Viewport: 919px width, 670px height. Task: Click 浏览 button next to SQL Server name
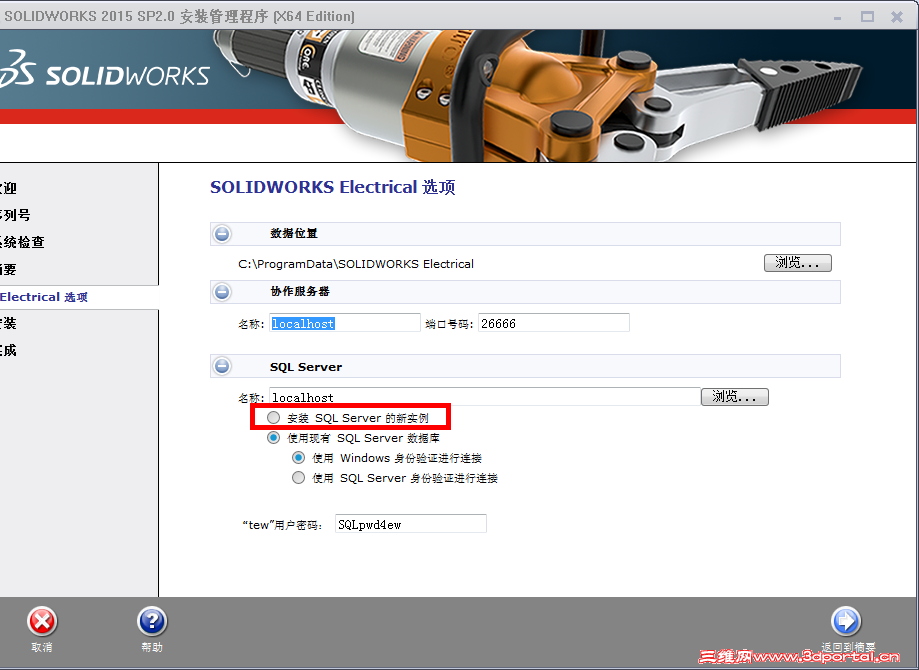(734, 397)
